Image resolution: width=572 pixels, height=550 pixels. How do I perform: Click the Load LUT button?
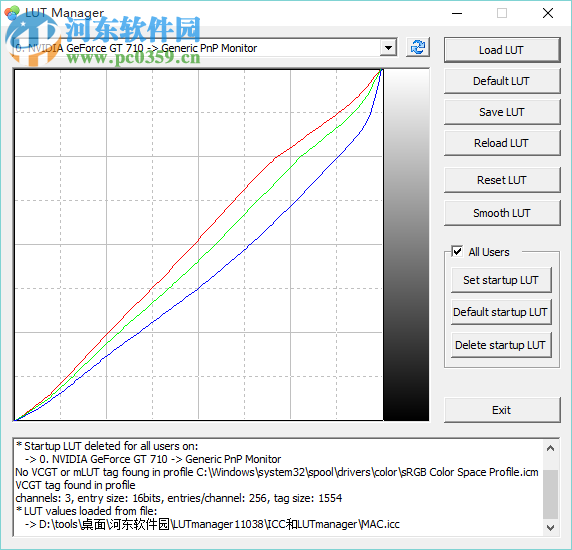coord(502,50)
